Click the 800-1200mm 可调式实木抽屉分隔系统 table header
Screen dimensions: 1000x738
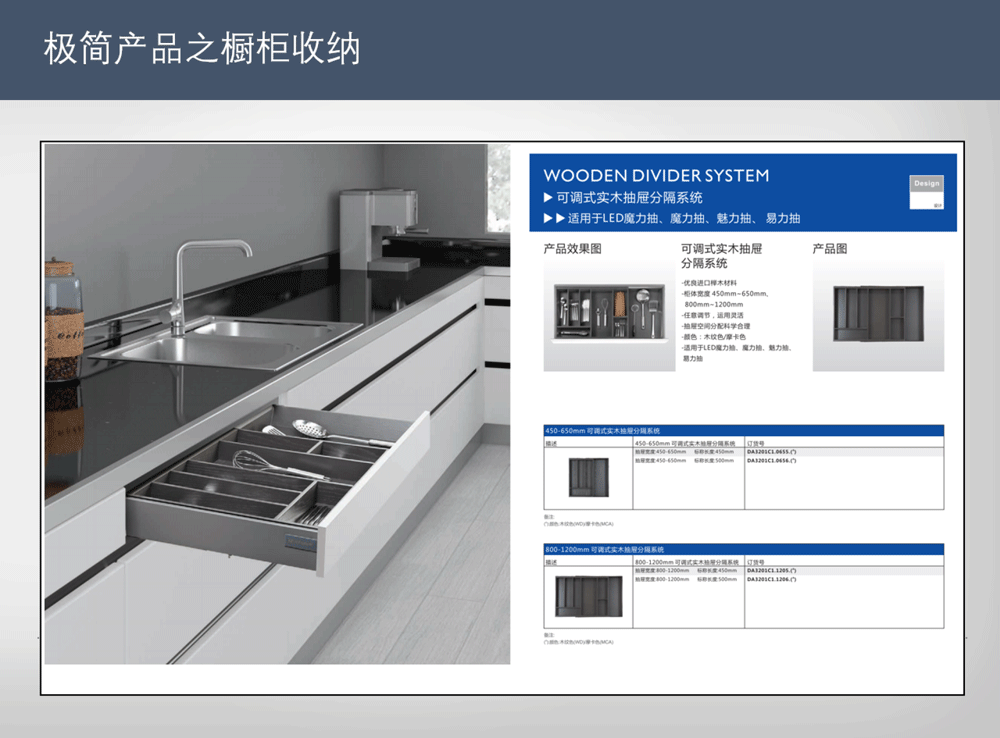tap(605, 549)
